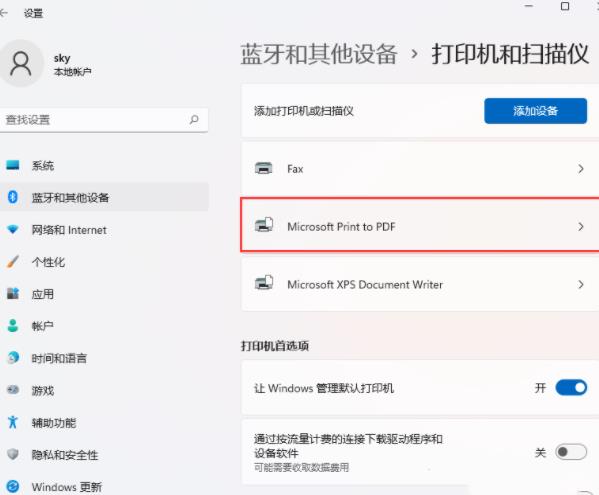Screen dimensions: 599x495
Task: Go to 个性化 settings
Action: point(104,262)
